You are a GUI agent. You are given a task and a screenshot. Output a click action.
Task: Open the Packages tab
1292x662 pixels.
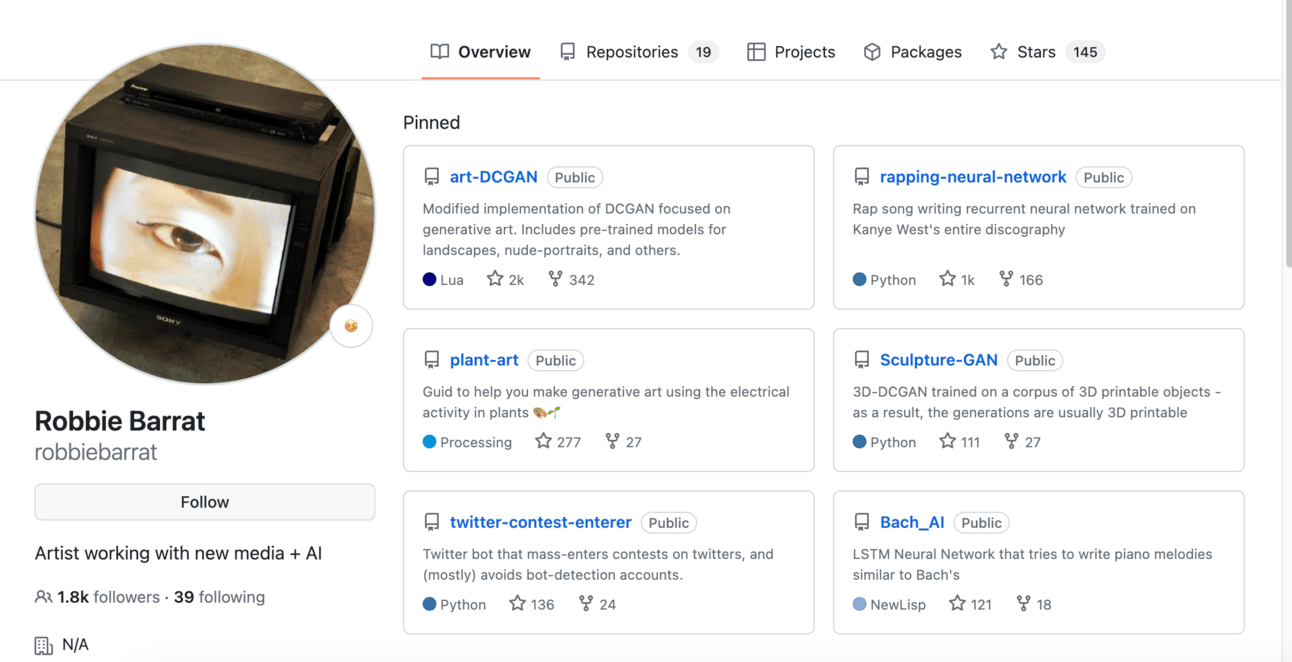912,52
